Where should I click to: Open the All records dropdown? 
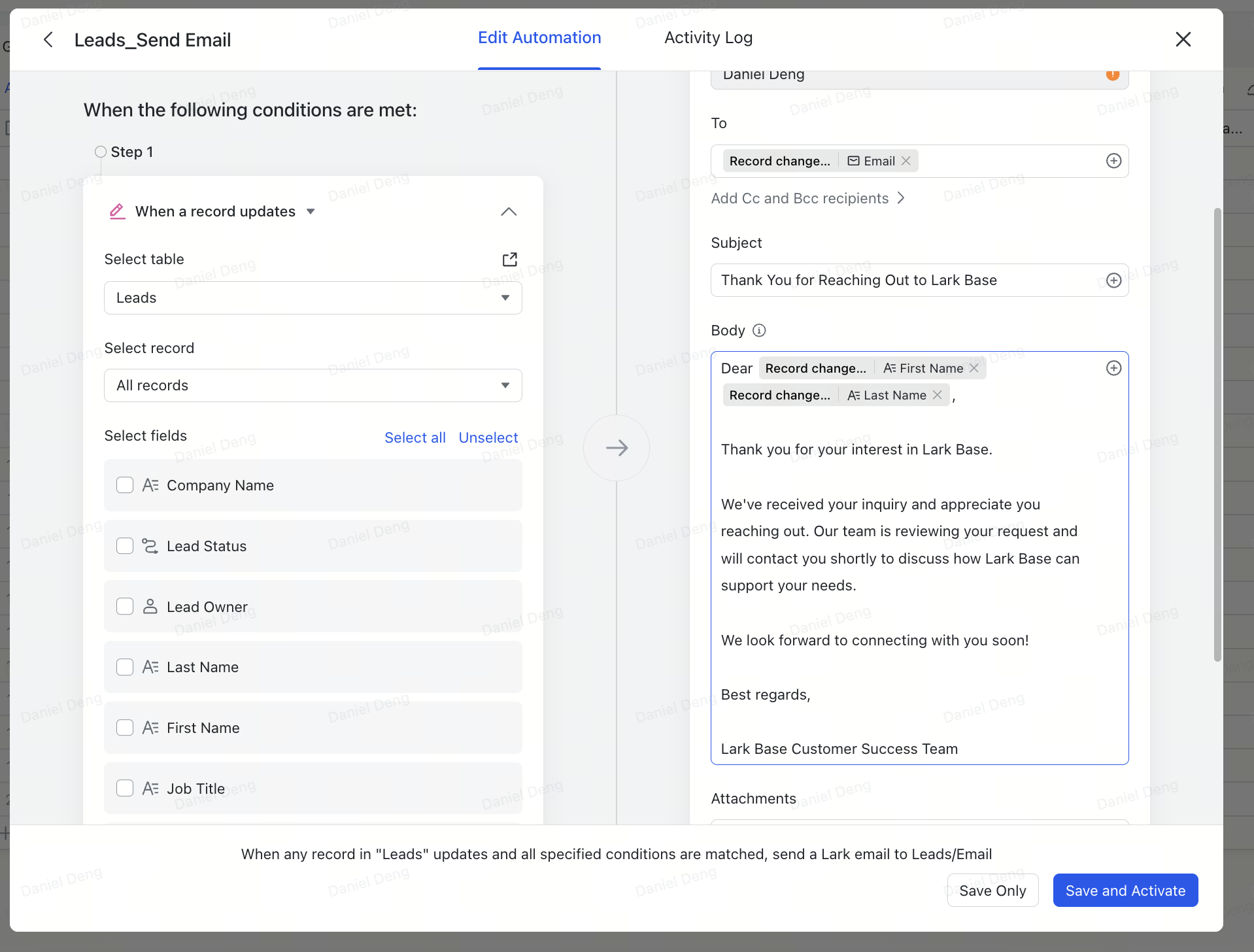pyautogui.click(x=313, y=386)
